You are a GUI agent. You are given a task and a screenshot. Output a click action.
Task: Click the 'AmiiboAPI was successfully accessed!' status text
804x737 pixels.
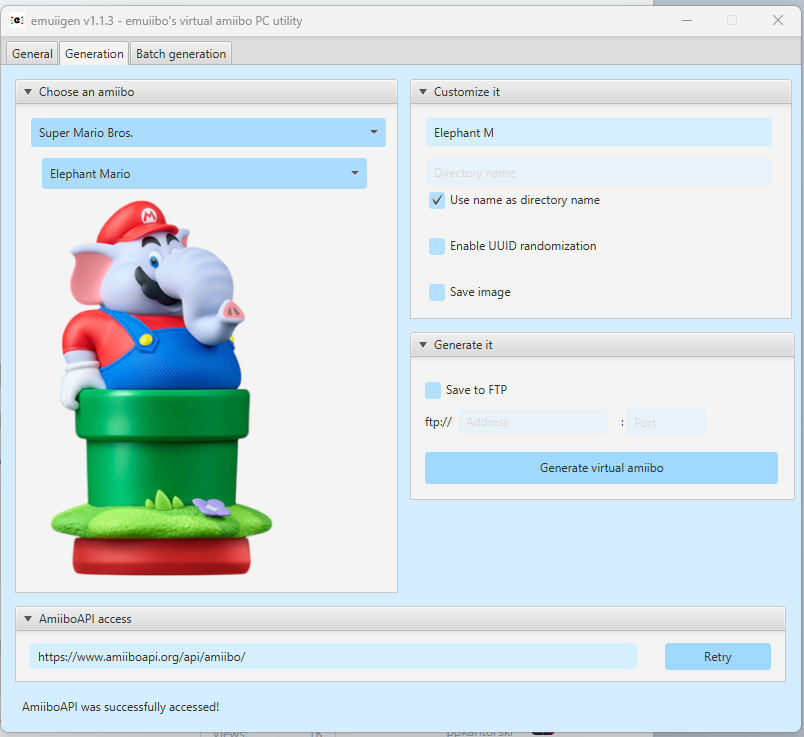point(120,707)
